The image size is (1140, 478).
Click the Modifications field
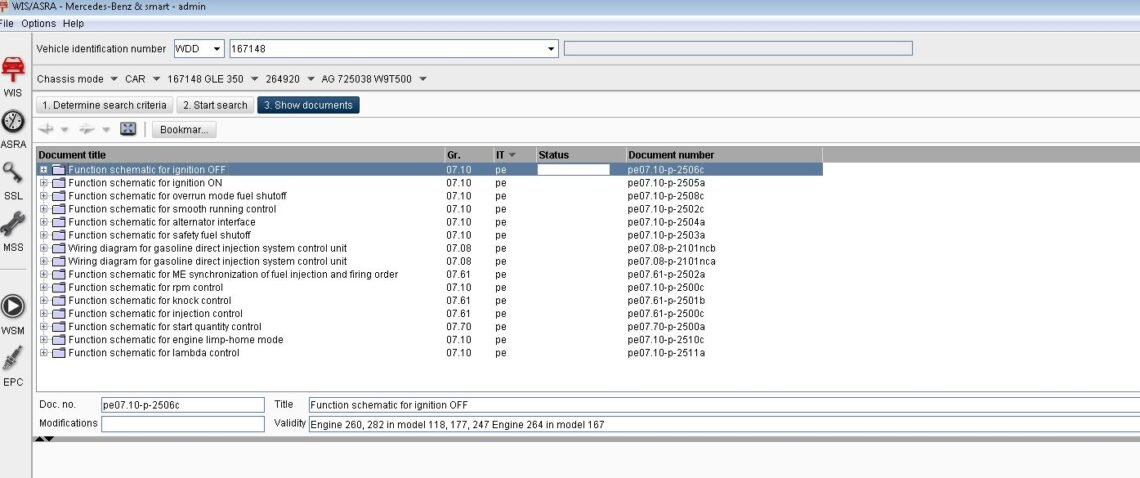(182, 423)
